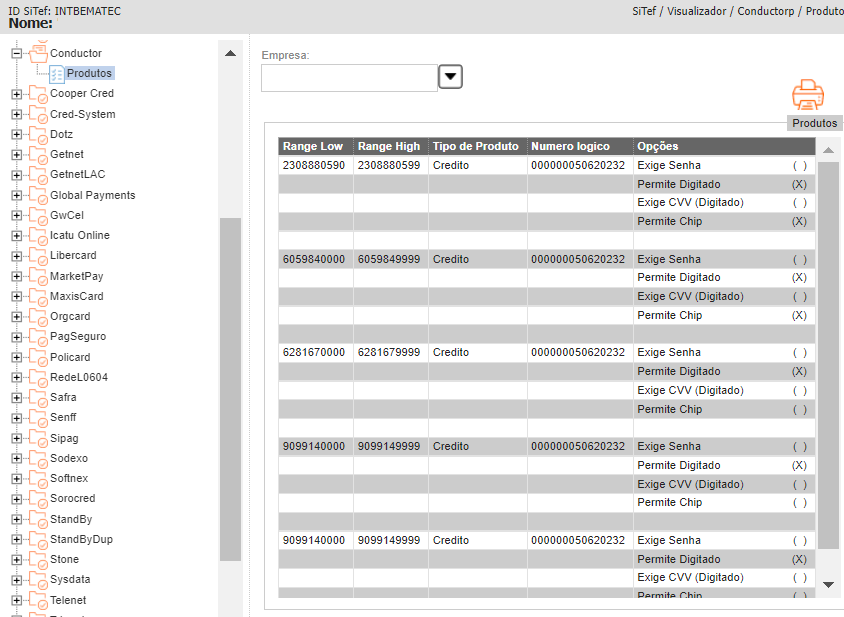Image resolution: width=844 pixels, height=617 pixels.
Task: Focus the Empresa input field
Action: pyautogui.click(x=349, y=78)
